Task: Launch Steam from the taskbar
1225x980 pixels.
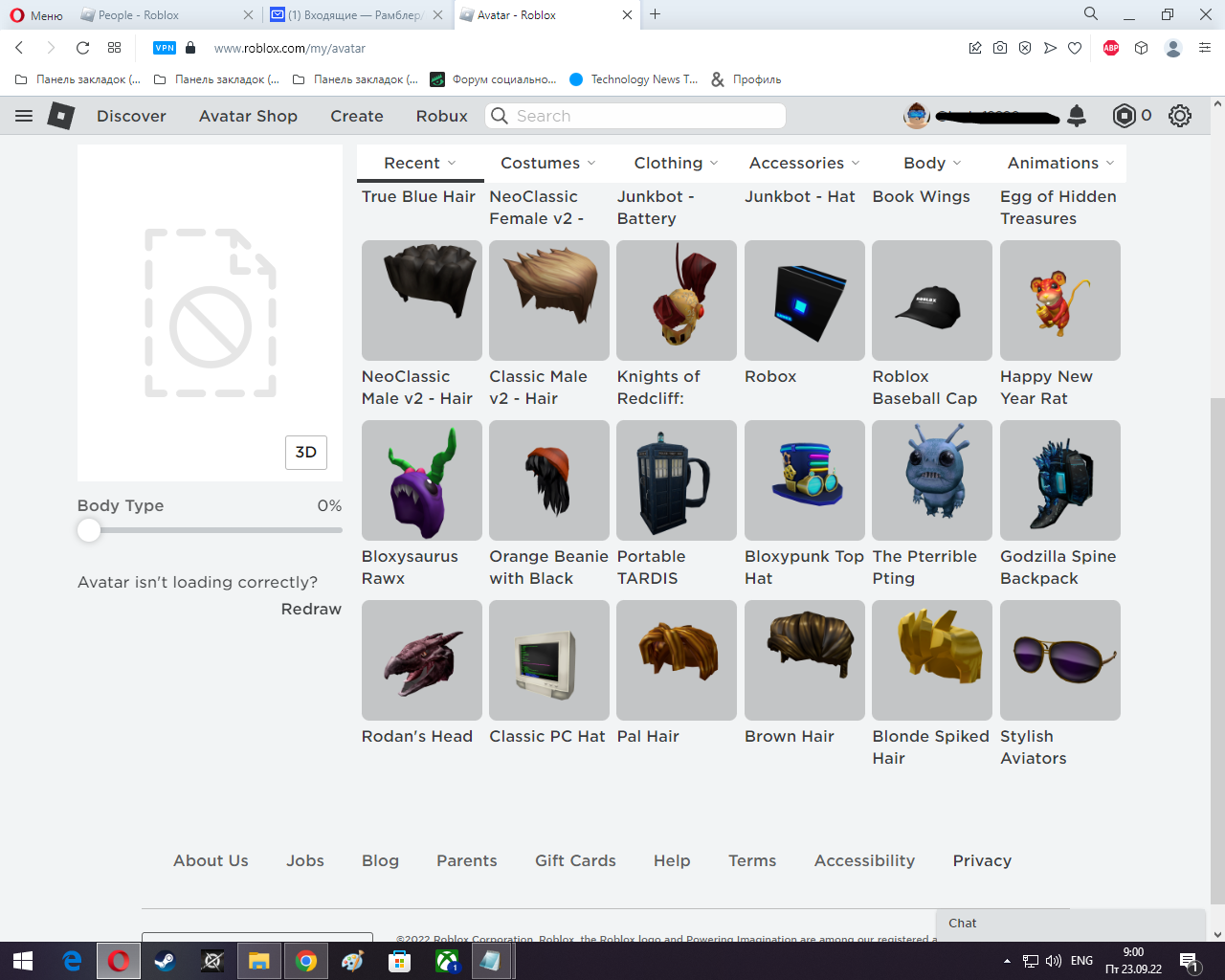Action: click(165, 961)
